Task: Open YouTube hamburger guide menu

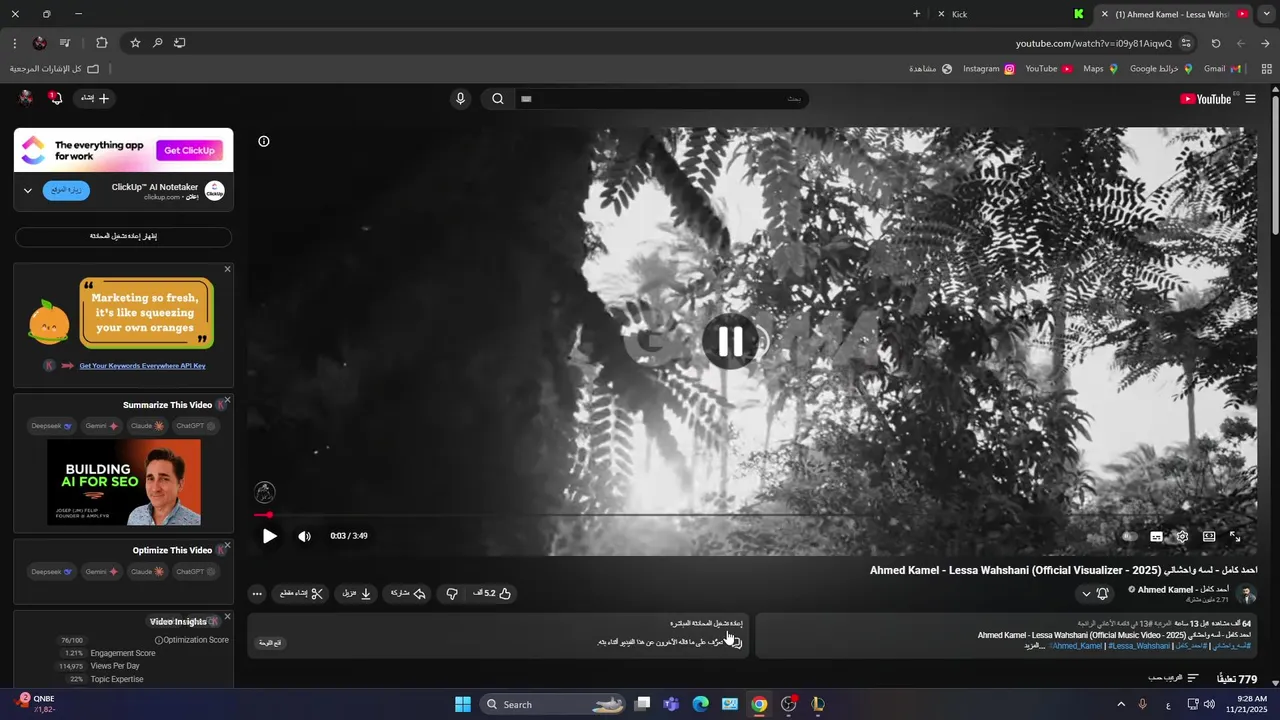Action: point(1251,99)
